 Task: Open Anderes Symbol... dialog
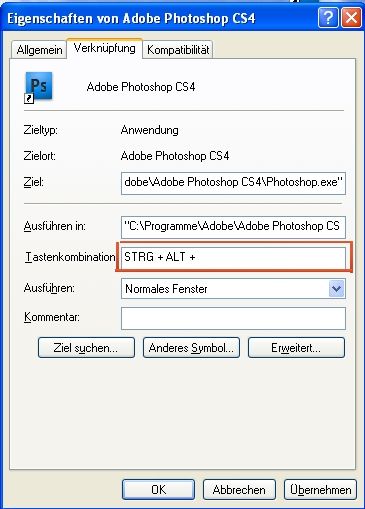coord(191,348)
